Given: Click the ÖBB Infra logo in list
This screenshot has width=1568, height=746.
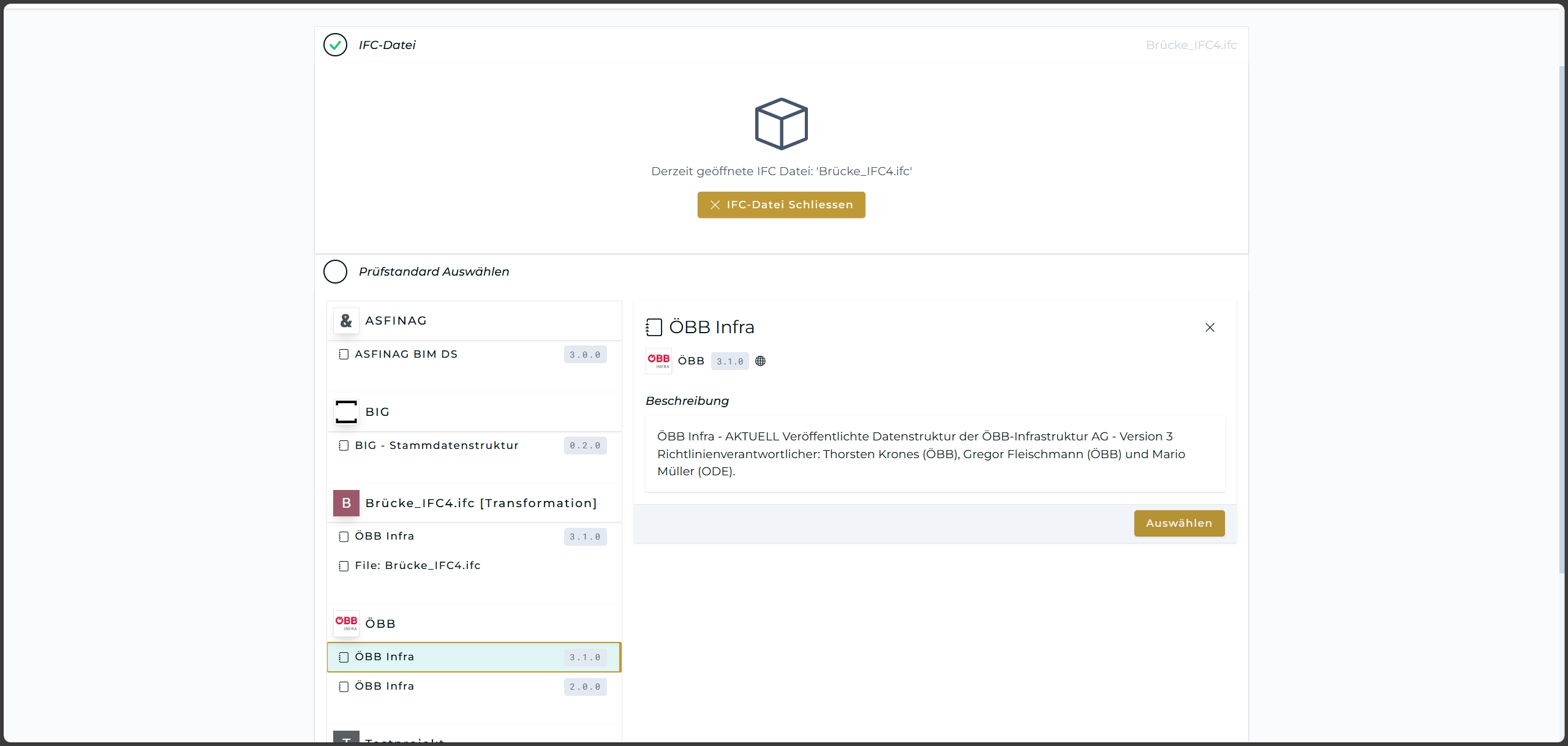Looking at the screenshot, I should [346, 623].
